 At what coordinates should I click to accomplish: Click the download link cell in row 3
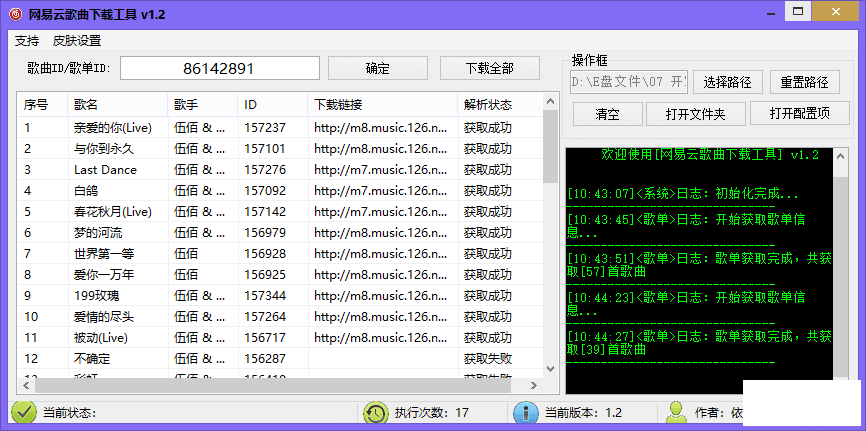click(x=381, y=170)
